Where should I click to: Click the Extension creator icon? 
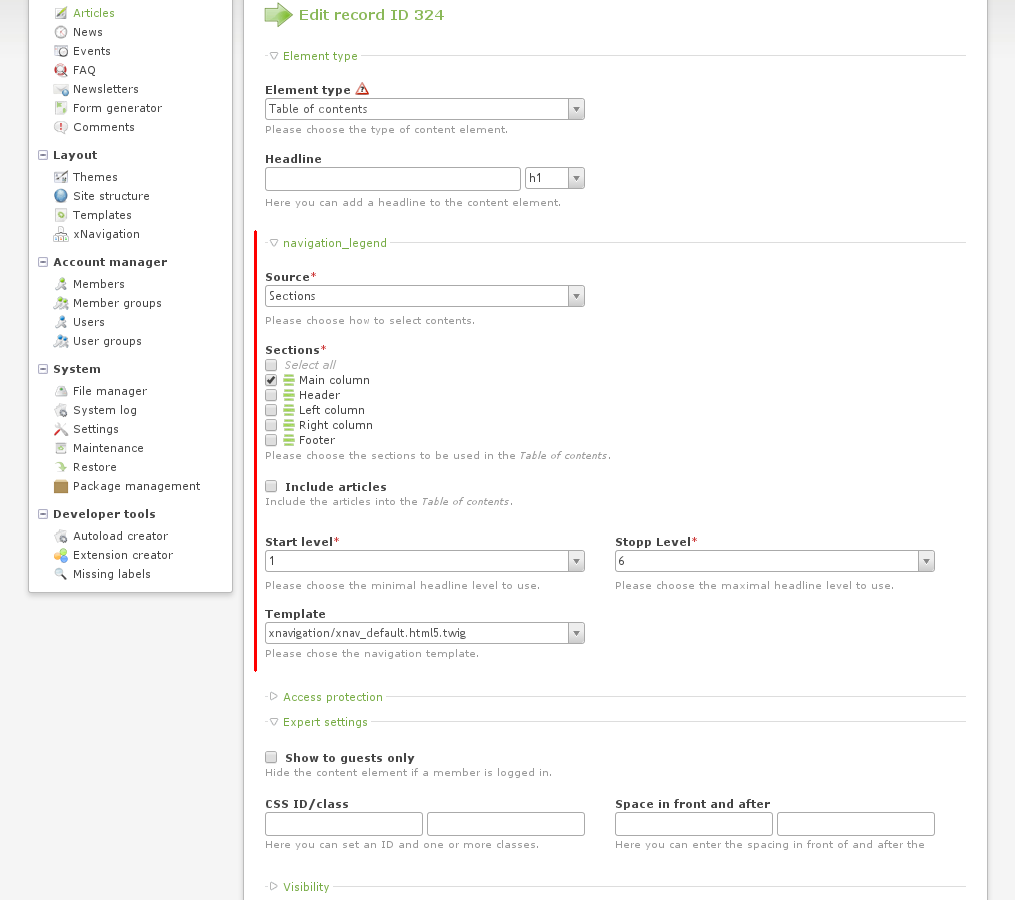point(61,555)
